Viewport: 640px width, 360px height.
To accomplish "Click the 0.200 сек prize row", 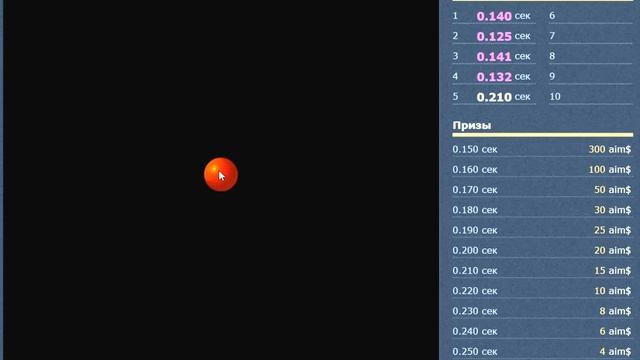I will [x=542, y=250].
